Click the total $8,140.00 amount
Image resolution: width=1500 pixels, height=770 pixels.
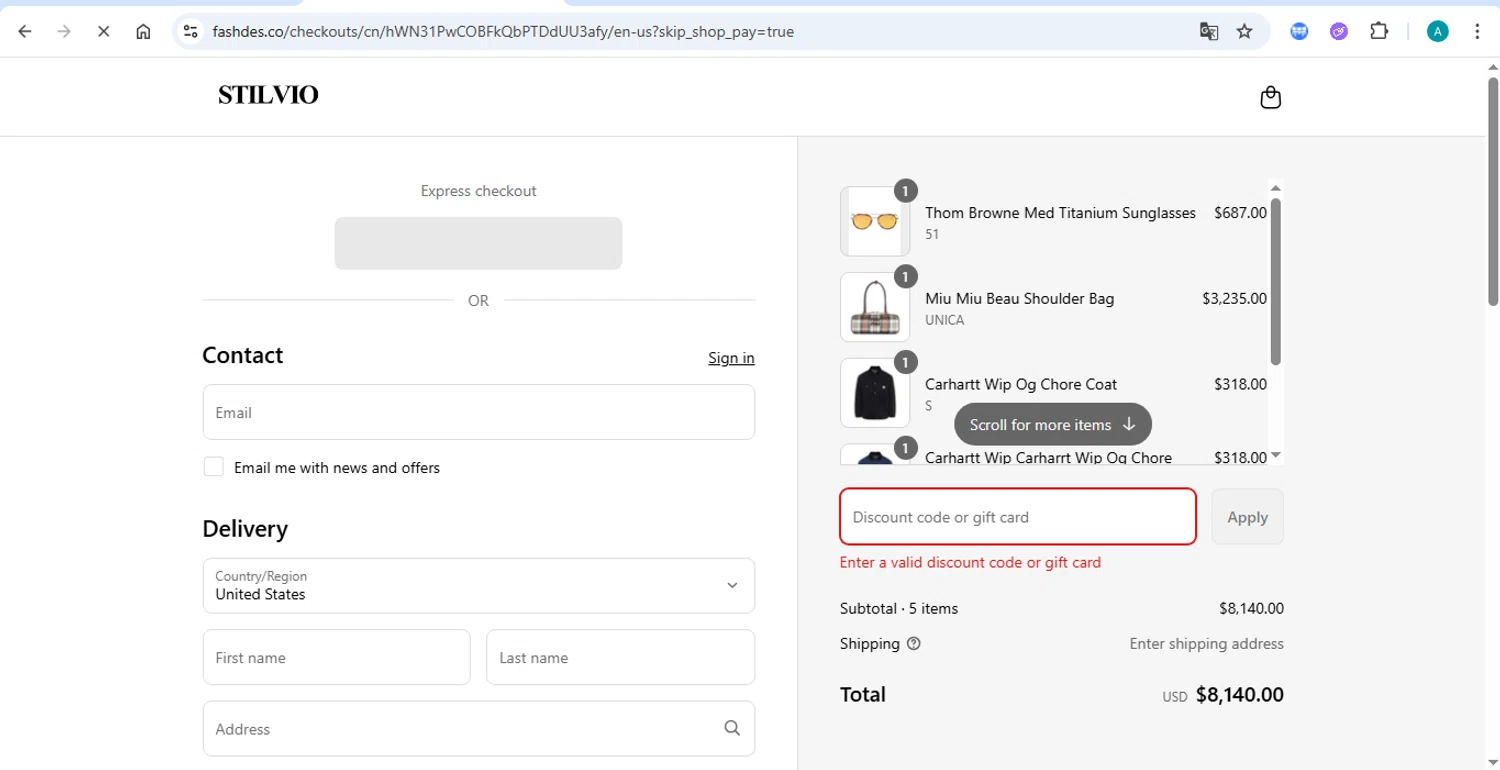1240,695
